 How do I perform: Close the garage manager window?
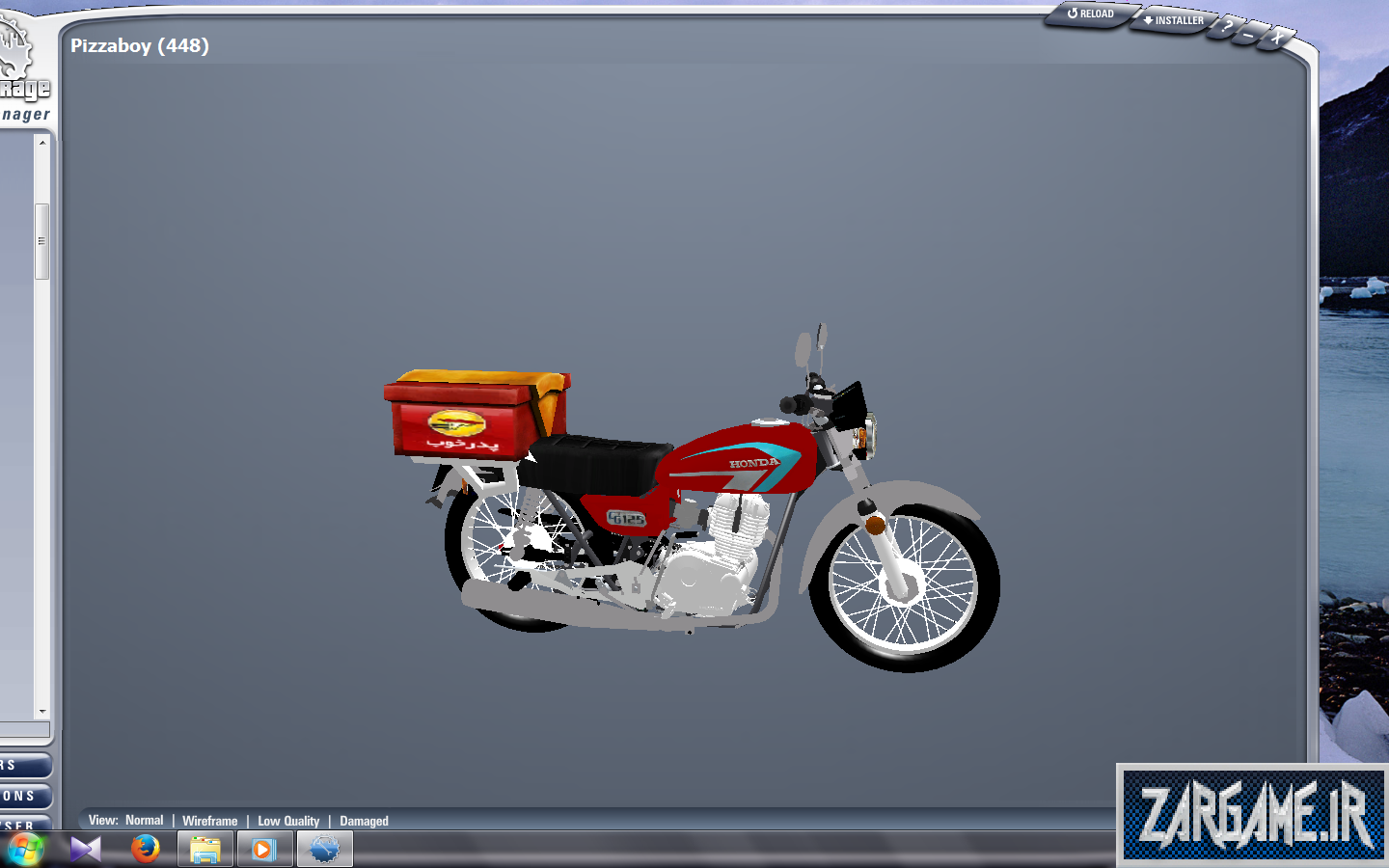coord(1276,38)
